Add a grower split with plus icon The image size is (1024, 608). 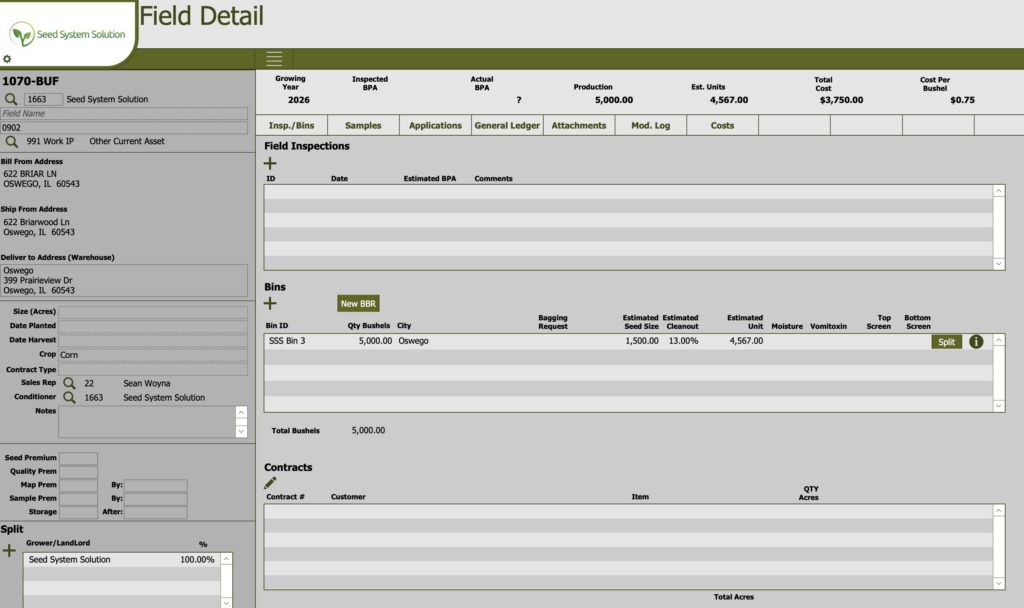pos(10,550)
